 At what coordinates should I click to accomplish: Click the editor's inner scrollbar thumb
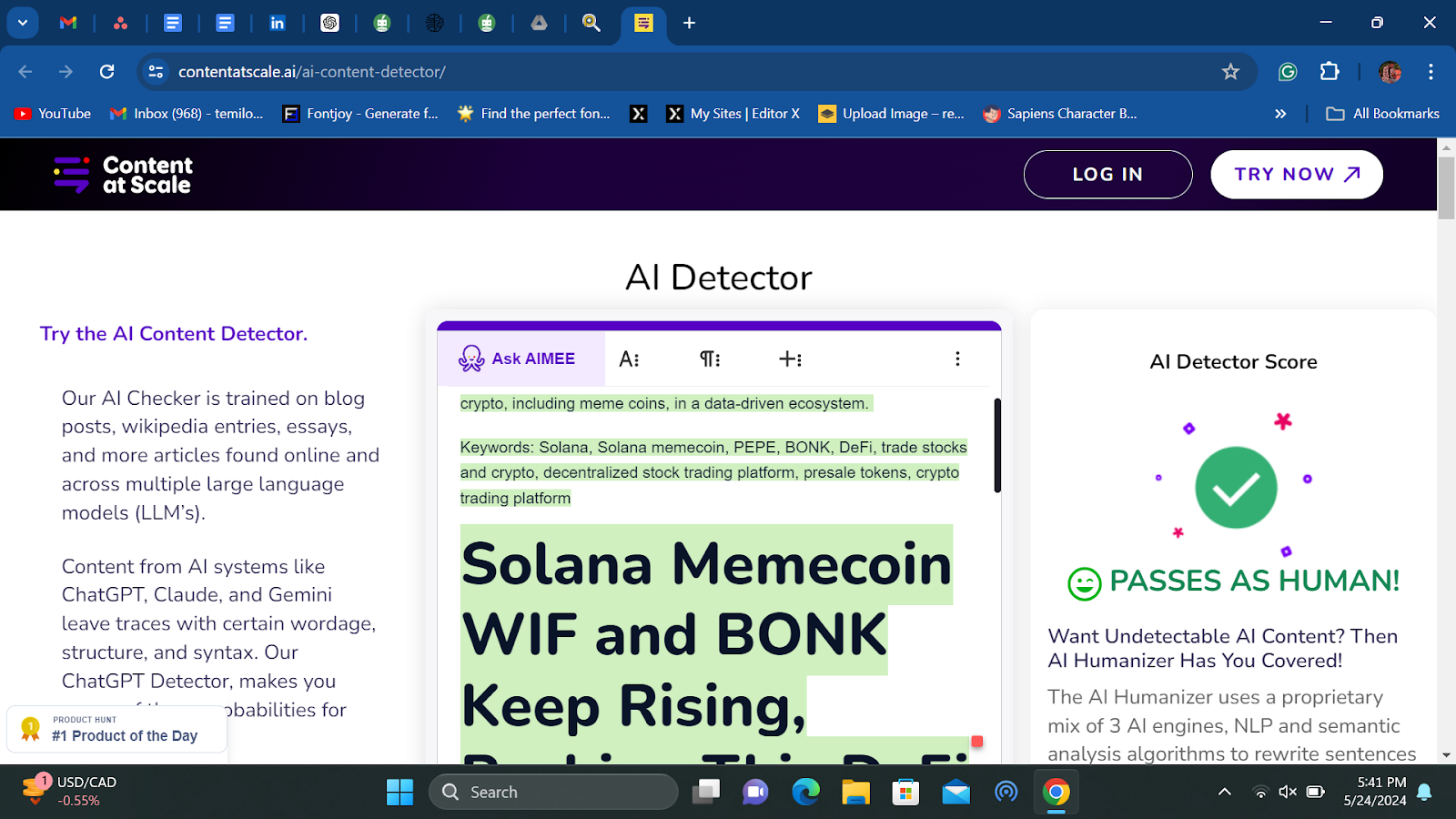[997, 446]
